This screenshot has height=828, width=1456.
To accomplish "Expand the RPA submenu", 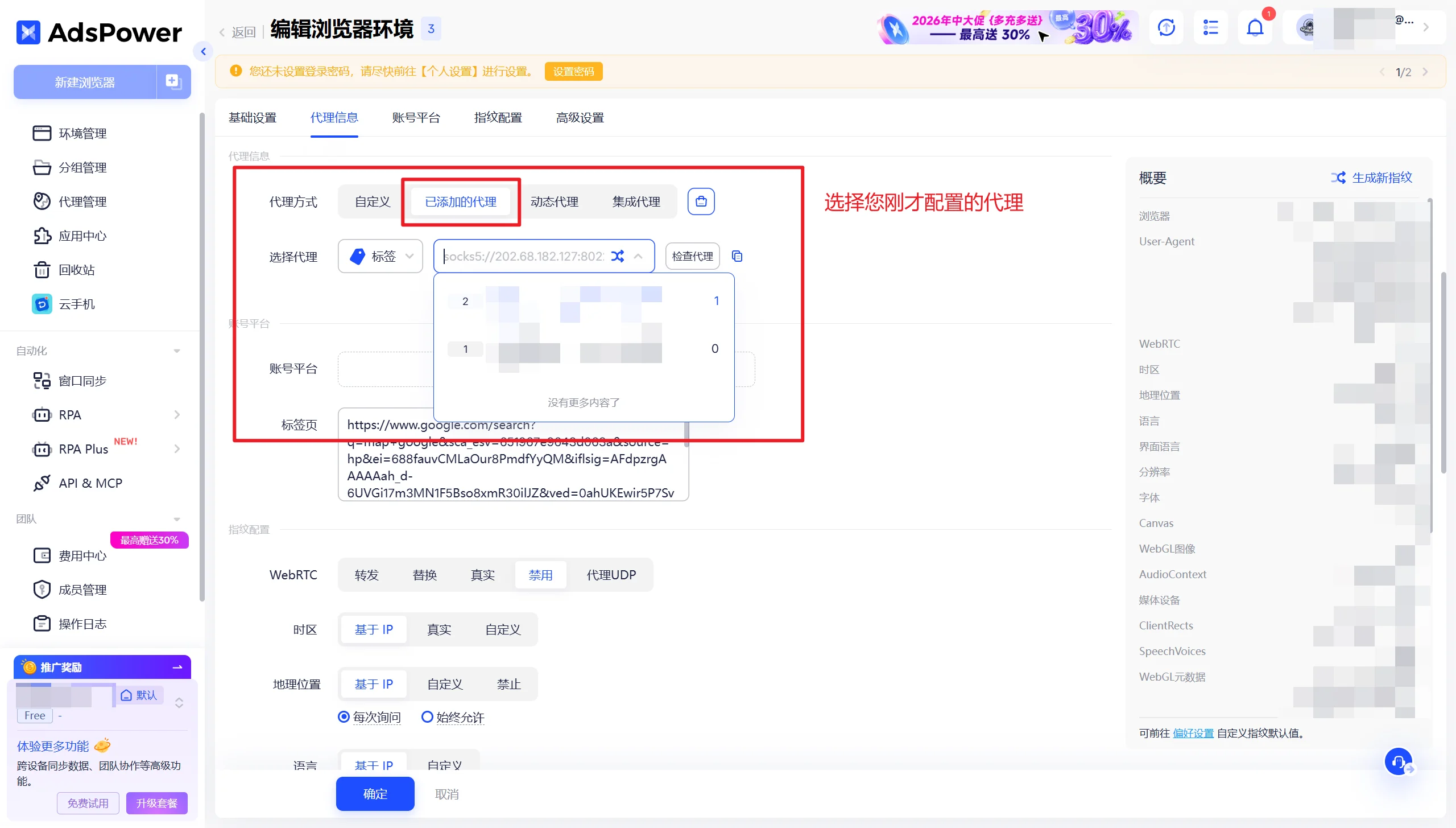I will coord(177,415).
